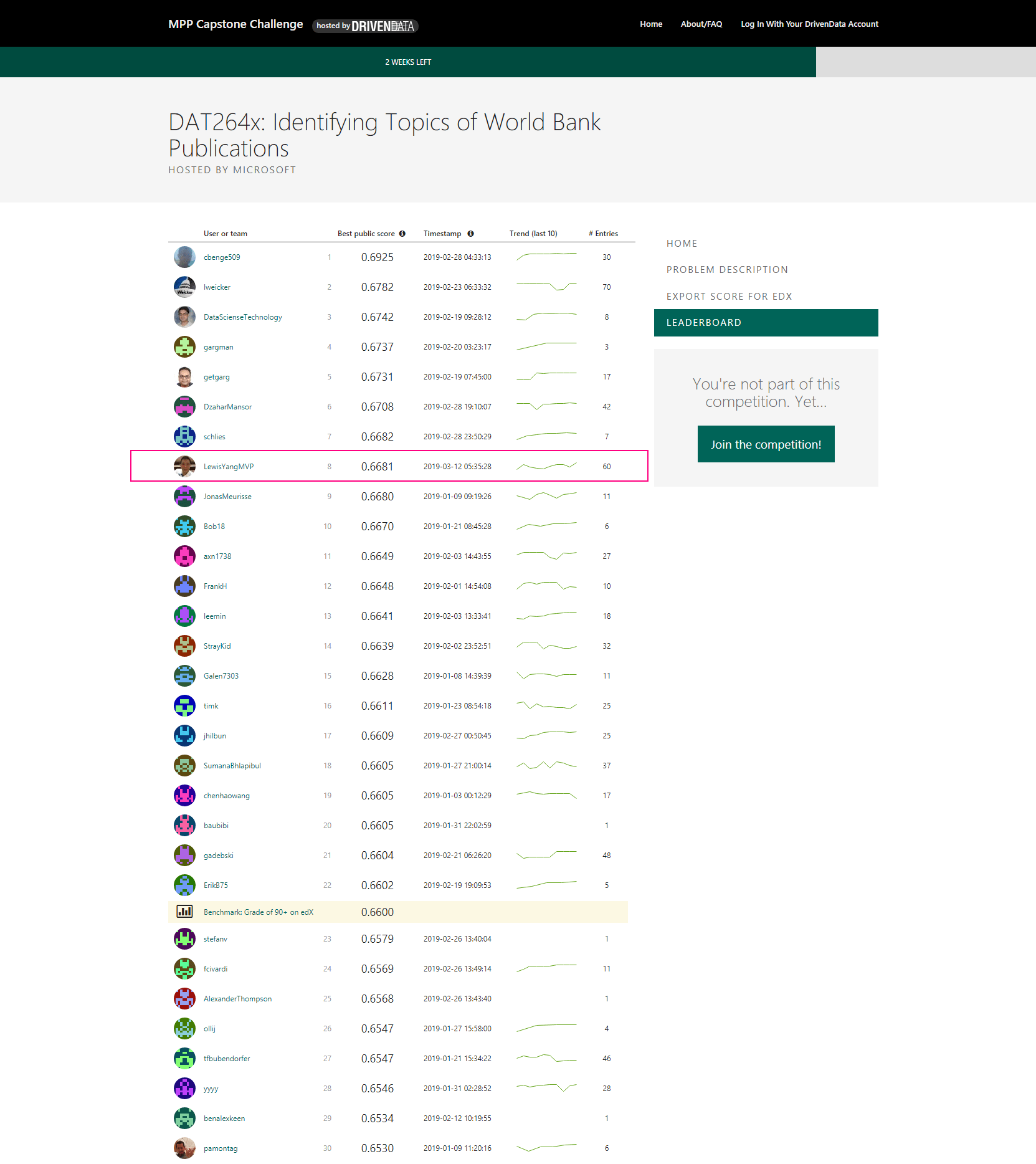This screenshot has width=1036, height=1164.
Task: Open the JonasMeurisse user link
Action: (x=227, y=497)
